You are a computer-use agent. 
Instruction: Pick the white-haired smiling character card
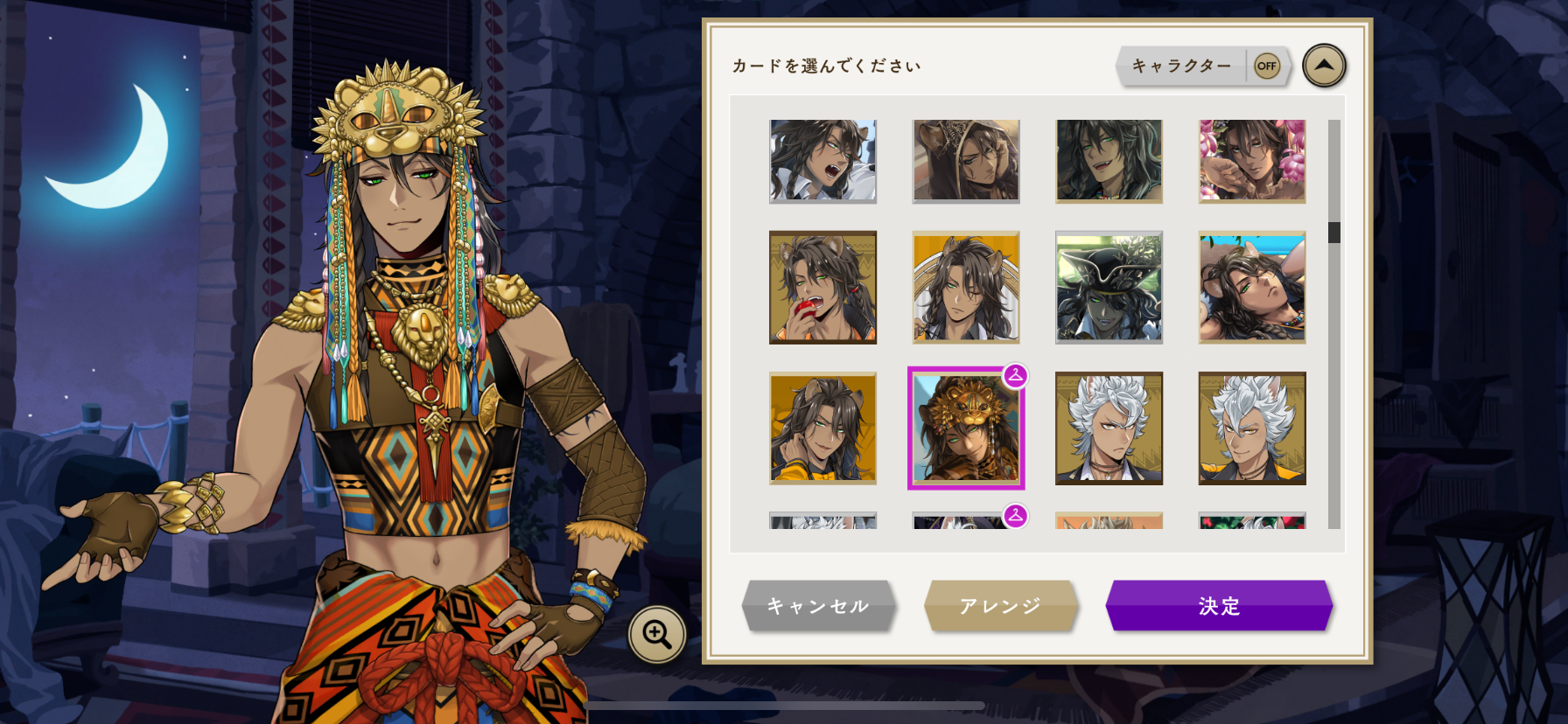pos(1252,428)
